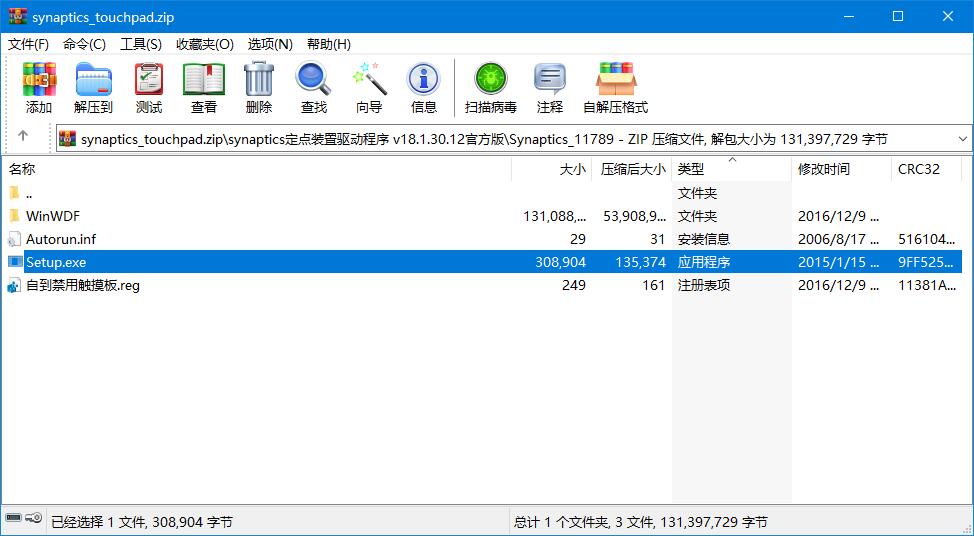
Task: Click the Find (查找) magnifier icon
Action: pos(314,79)
